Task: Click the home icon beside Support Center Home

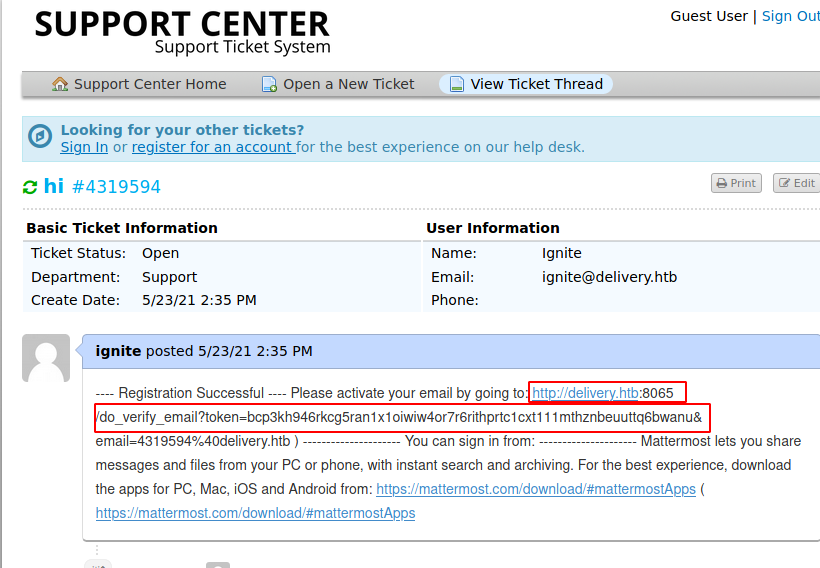Action: pos(61,84)
